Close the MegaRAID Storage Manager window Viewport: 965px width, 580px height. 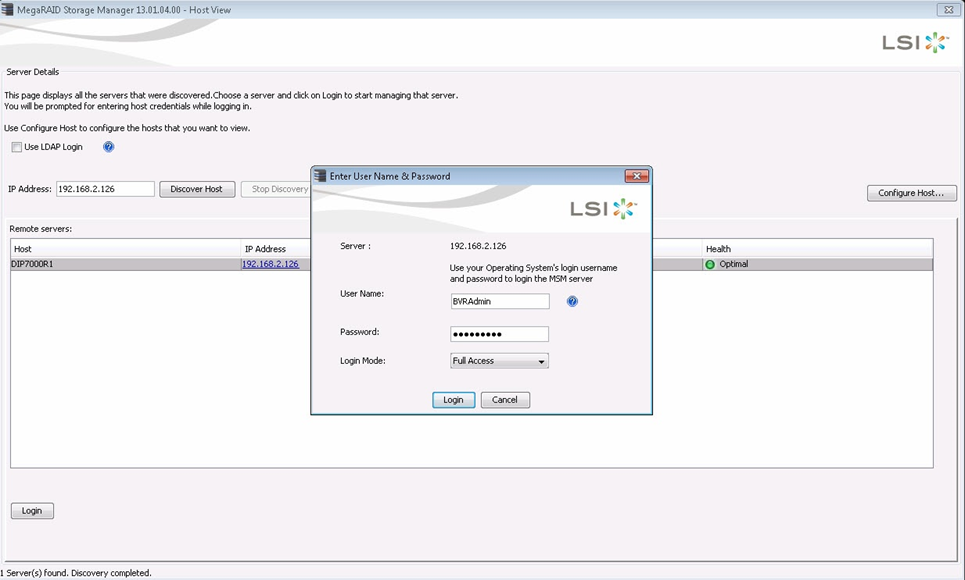[949, 9]
